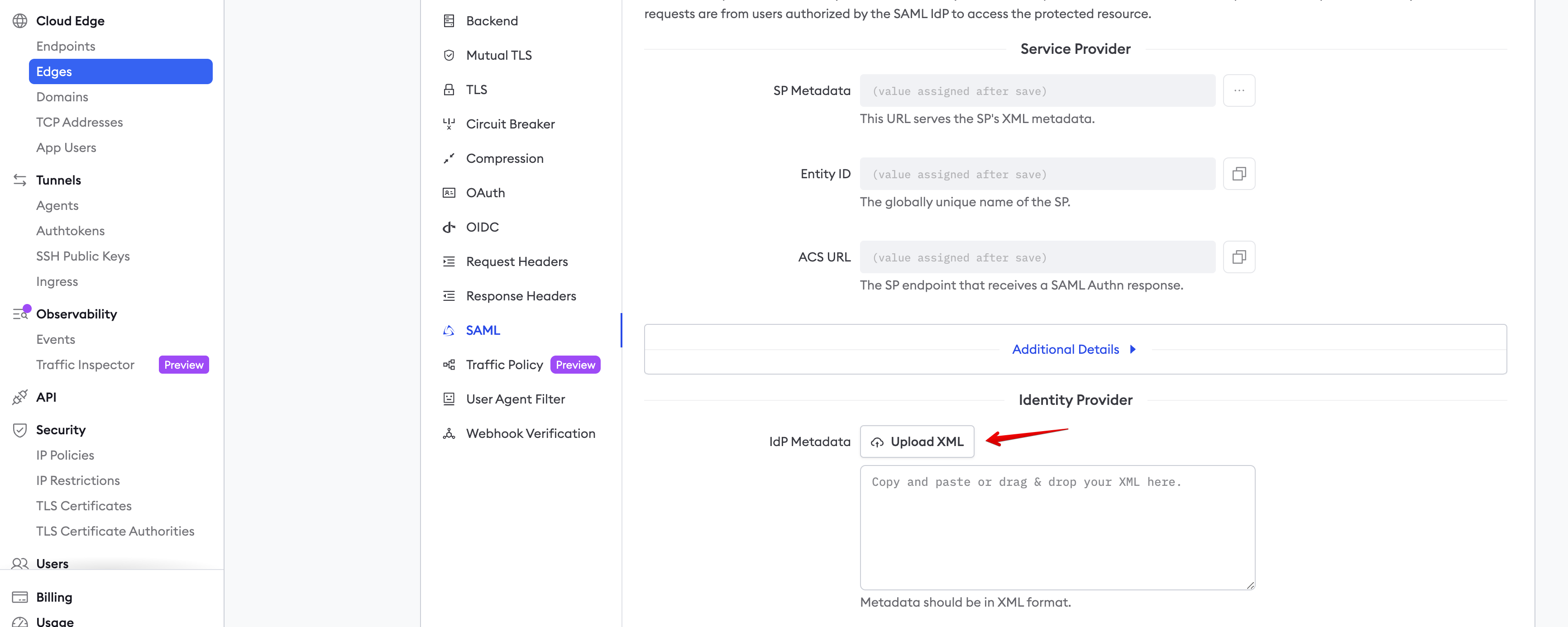1568x627 pixels.
Task: Click the Webhook Verification icon
Action: [x=449, y=434]
